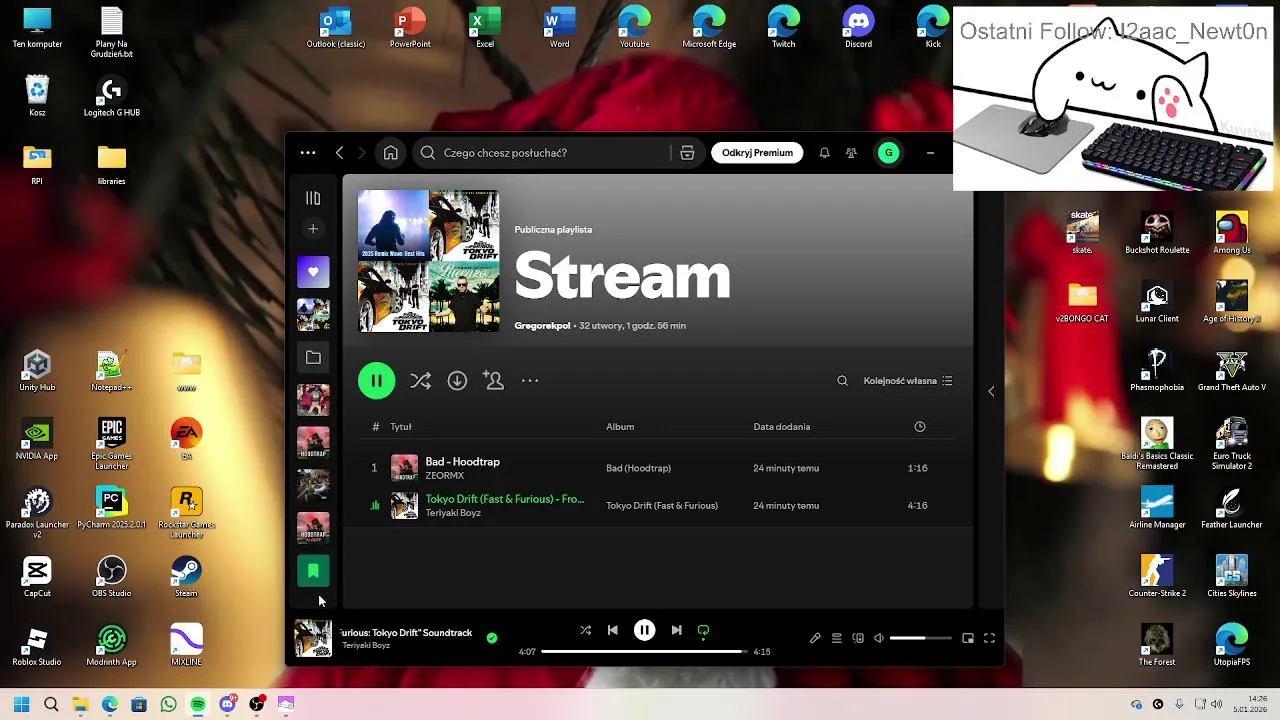Open the folder item in library sidebar
1280x720 pixels.
tap(313, 357)
